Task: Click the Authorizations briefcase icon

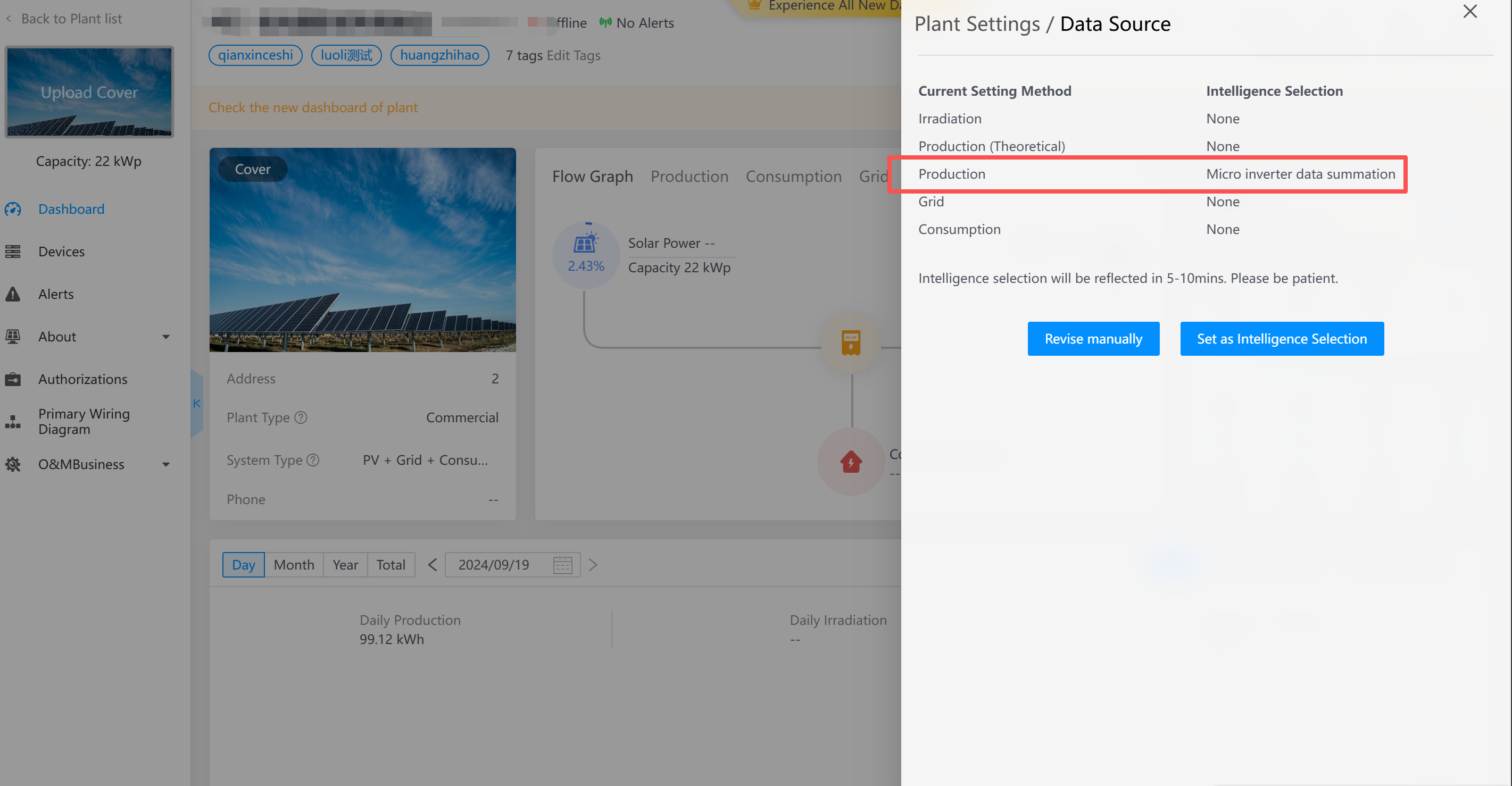Action: tap(13, 380)
